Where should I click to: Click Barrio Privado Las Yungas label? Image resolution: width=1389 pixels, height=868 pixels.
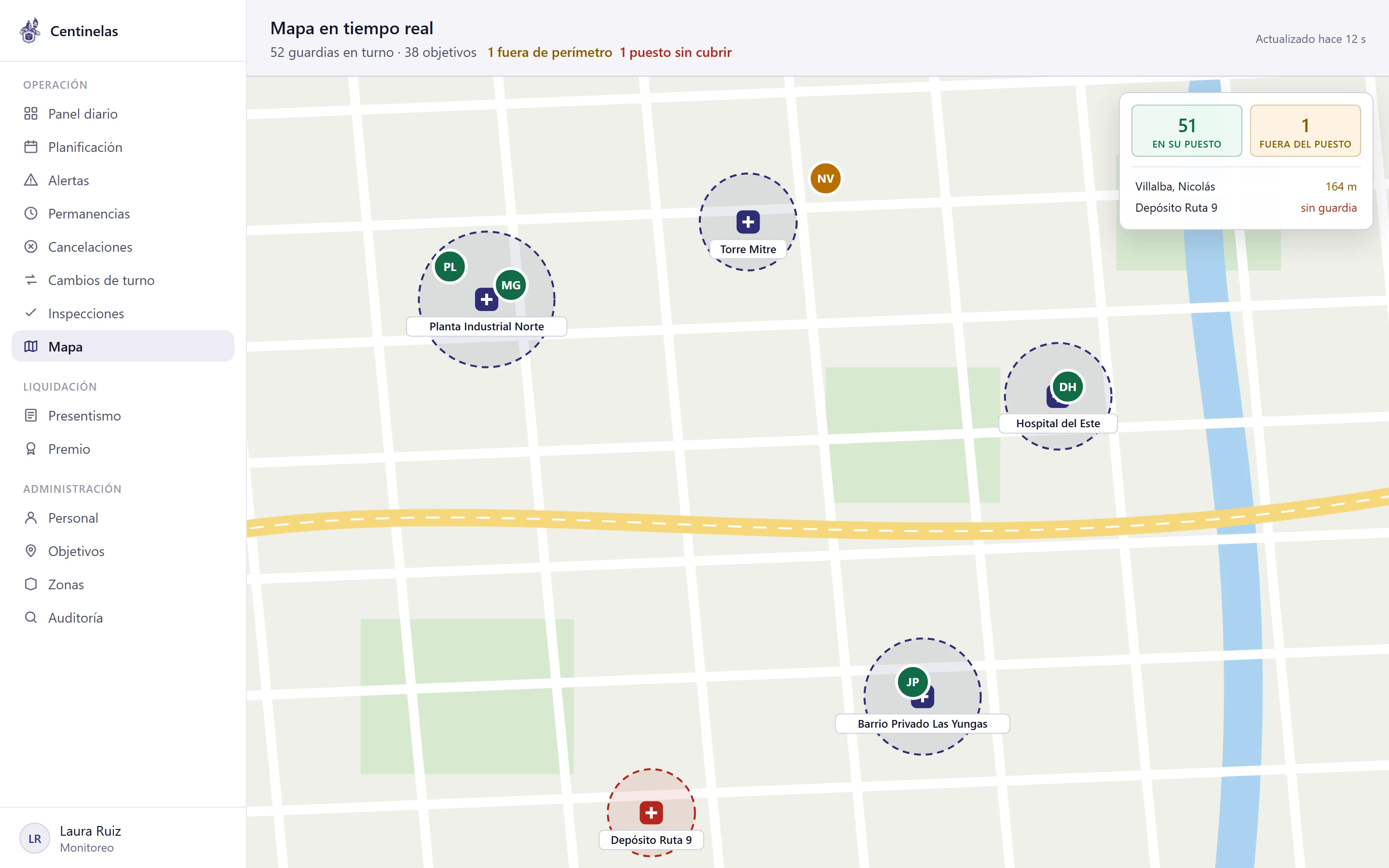coord(922,723)
